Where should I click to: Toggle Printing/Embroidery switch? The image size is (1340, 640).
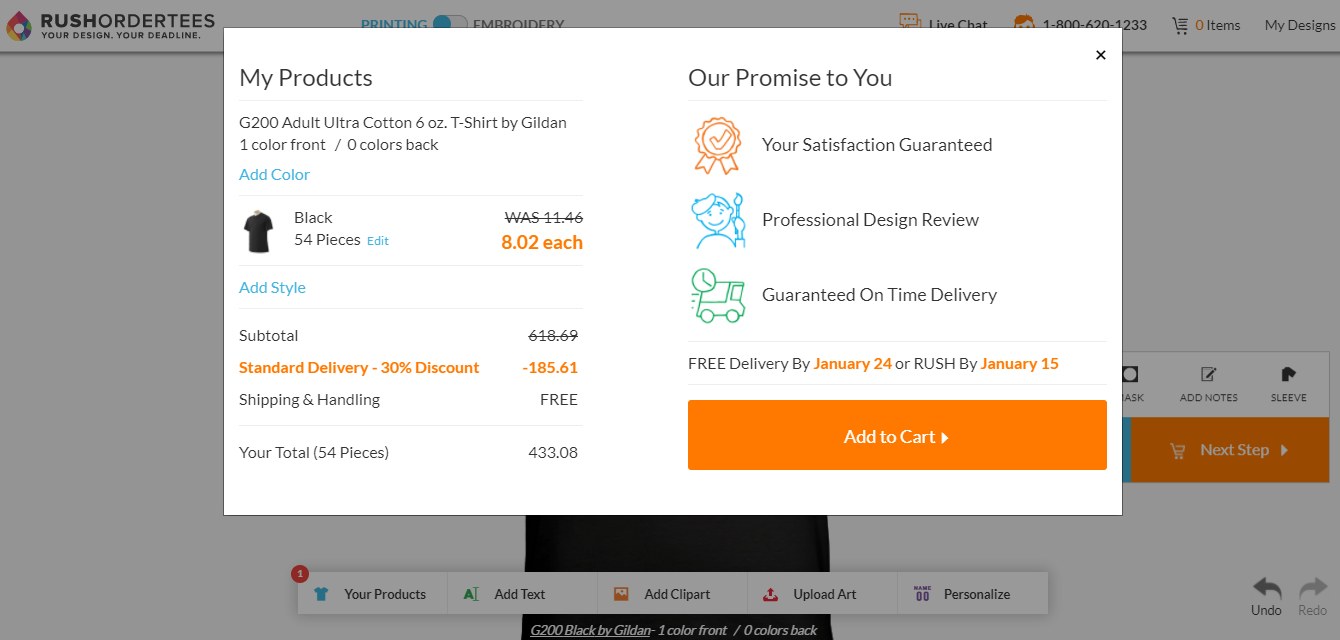click(450, 23)
